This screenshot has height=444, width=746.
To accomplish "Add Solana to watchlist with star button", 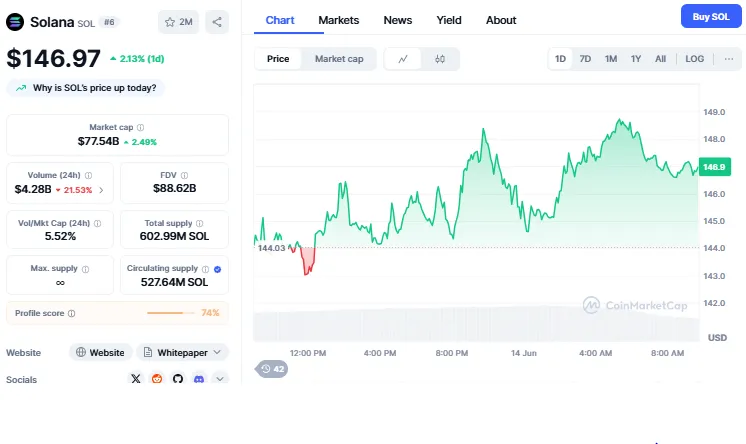I will click(x=179, y=21).
